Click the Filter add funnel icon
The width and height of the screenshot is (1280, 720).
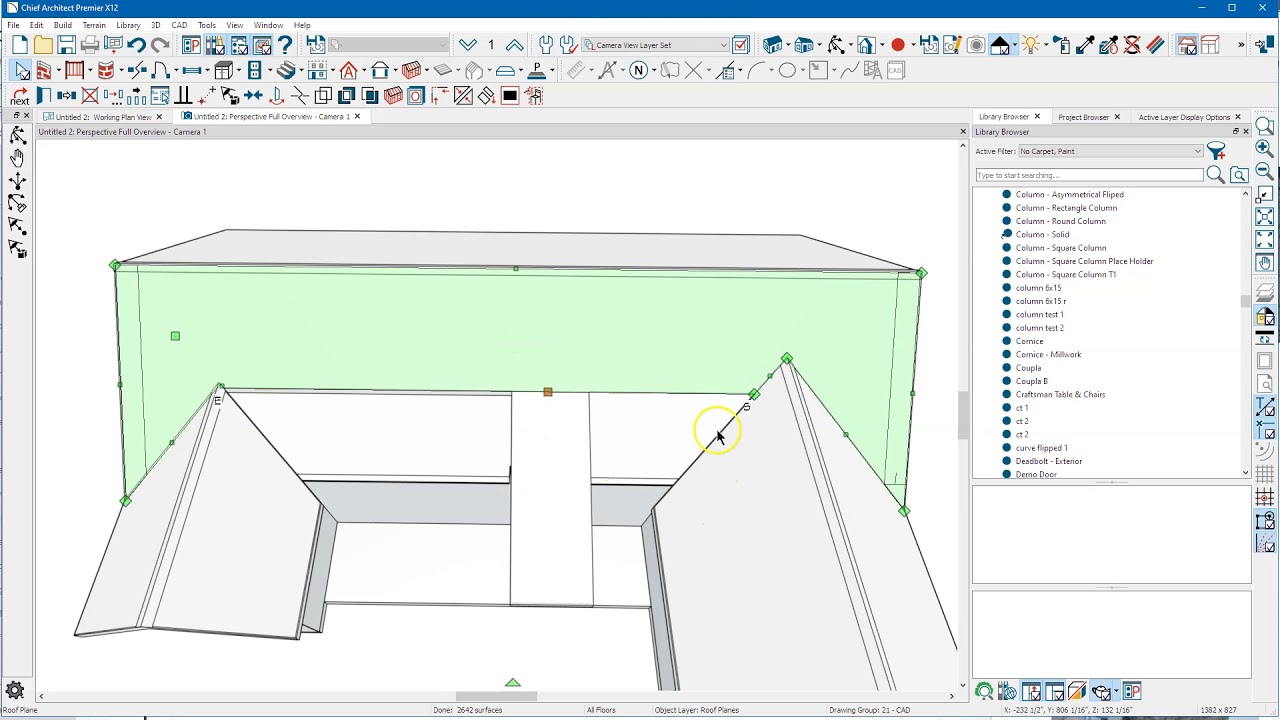(1217, 151)
